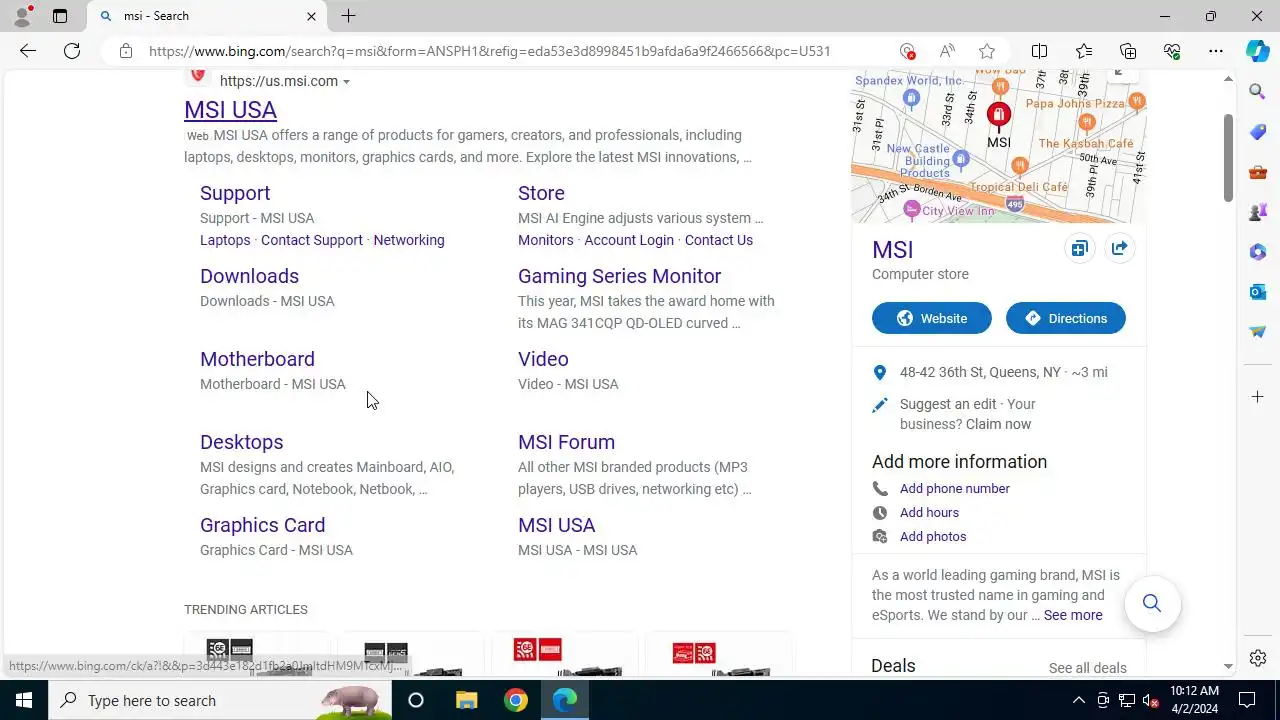Open Google Chrome from taskbar
This screenshot has width=1280, height=720.
tap(516, 700)
